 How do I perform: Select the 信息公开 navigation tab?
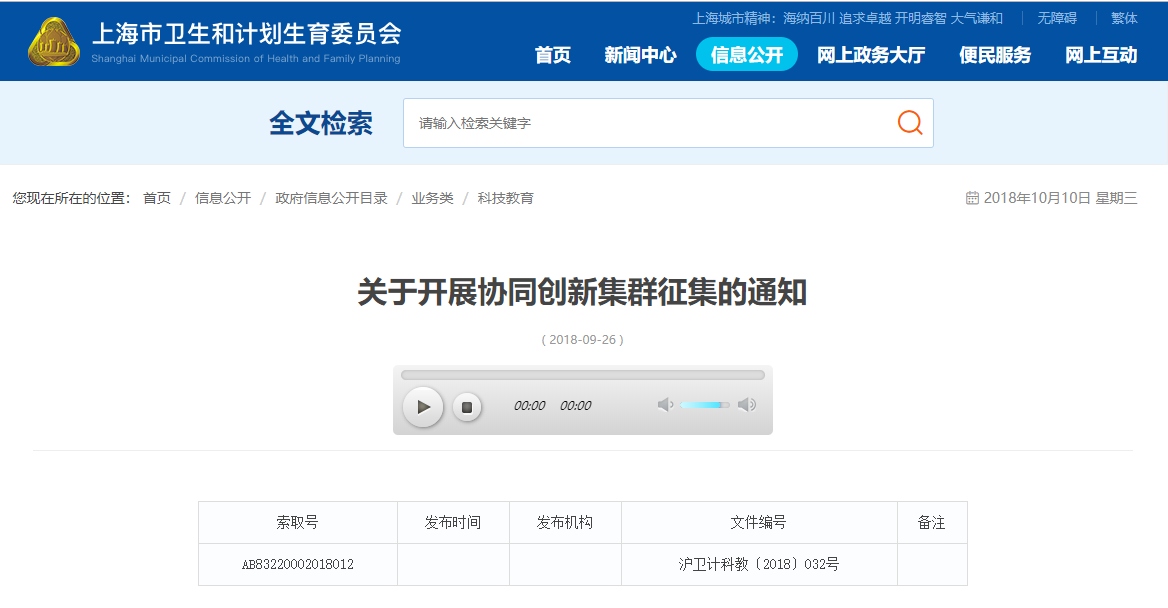[x=746, y=55]
